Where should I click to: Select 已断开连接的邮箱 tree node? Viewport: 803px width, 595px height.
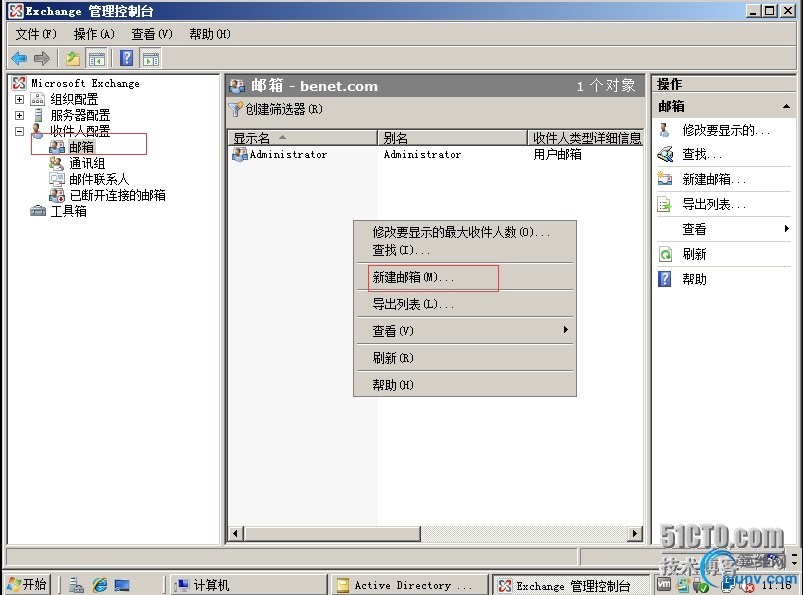(x=117, y=195)
